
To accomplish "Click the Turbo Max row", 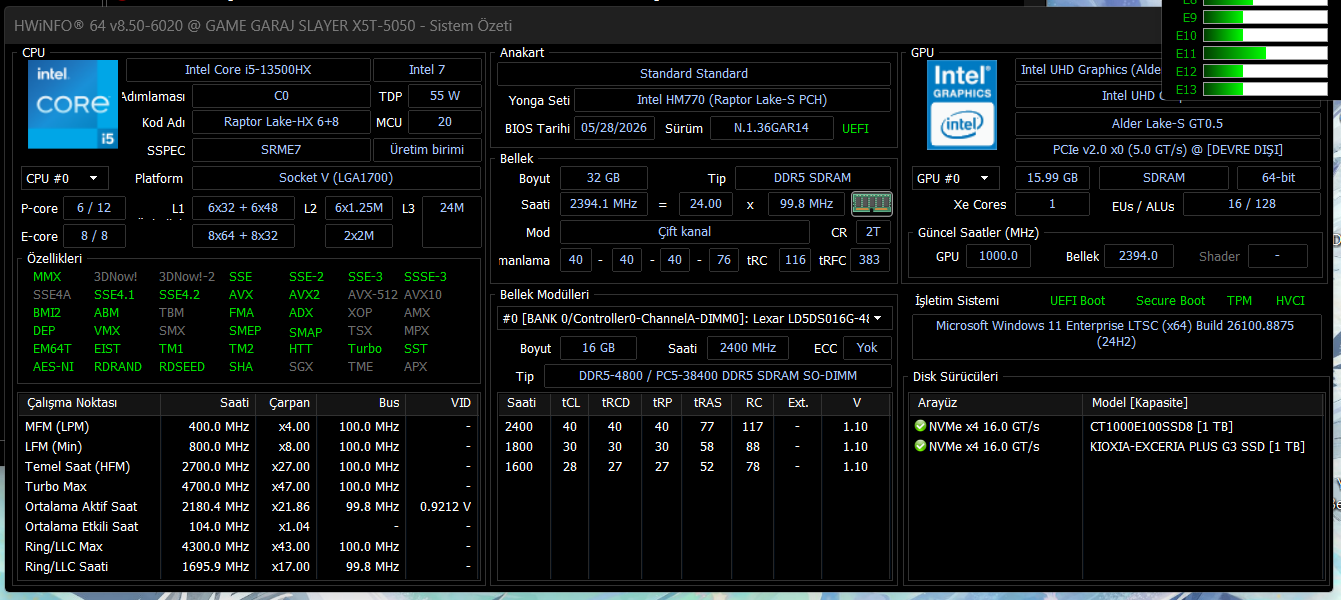I will point(250,486).
